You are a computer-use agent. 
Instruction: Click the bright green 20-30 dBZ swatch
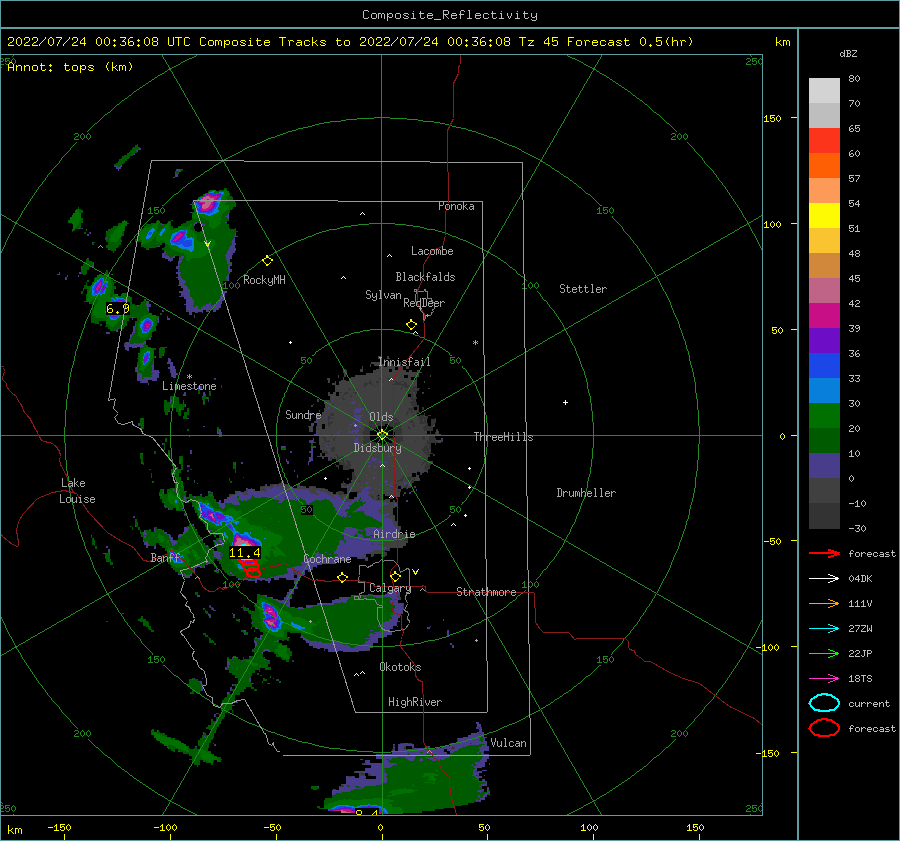(824, 415)
